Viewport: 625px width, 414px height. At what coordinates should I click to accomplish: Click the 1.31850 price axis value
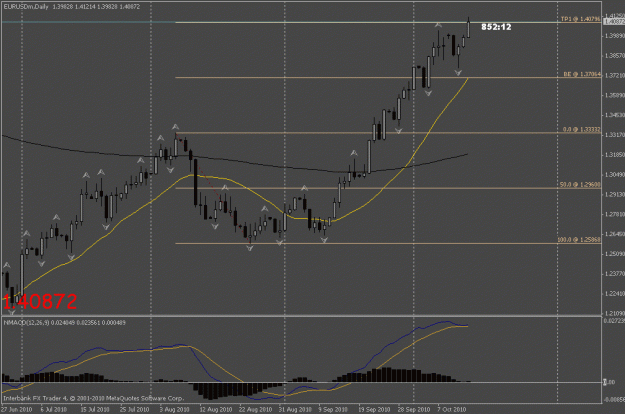[615, 155]
